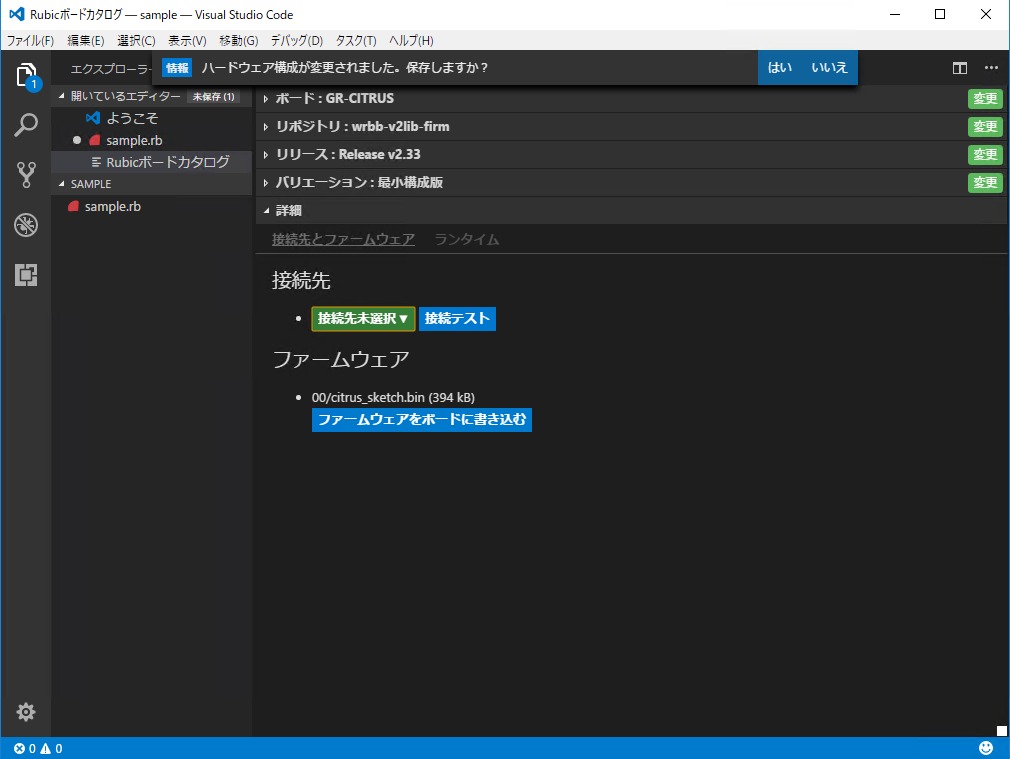Open the Manage gear settings icon

(x=26, y=712)
